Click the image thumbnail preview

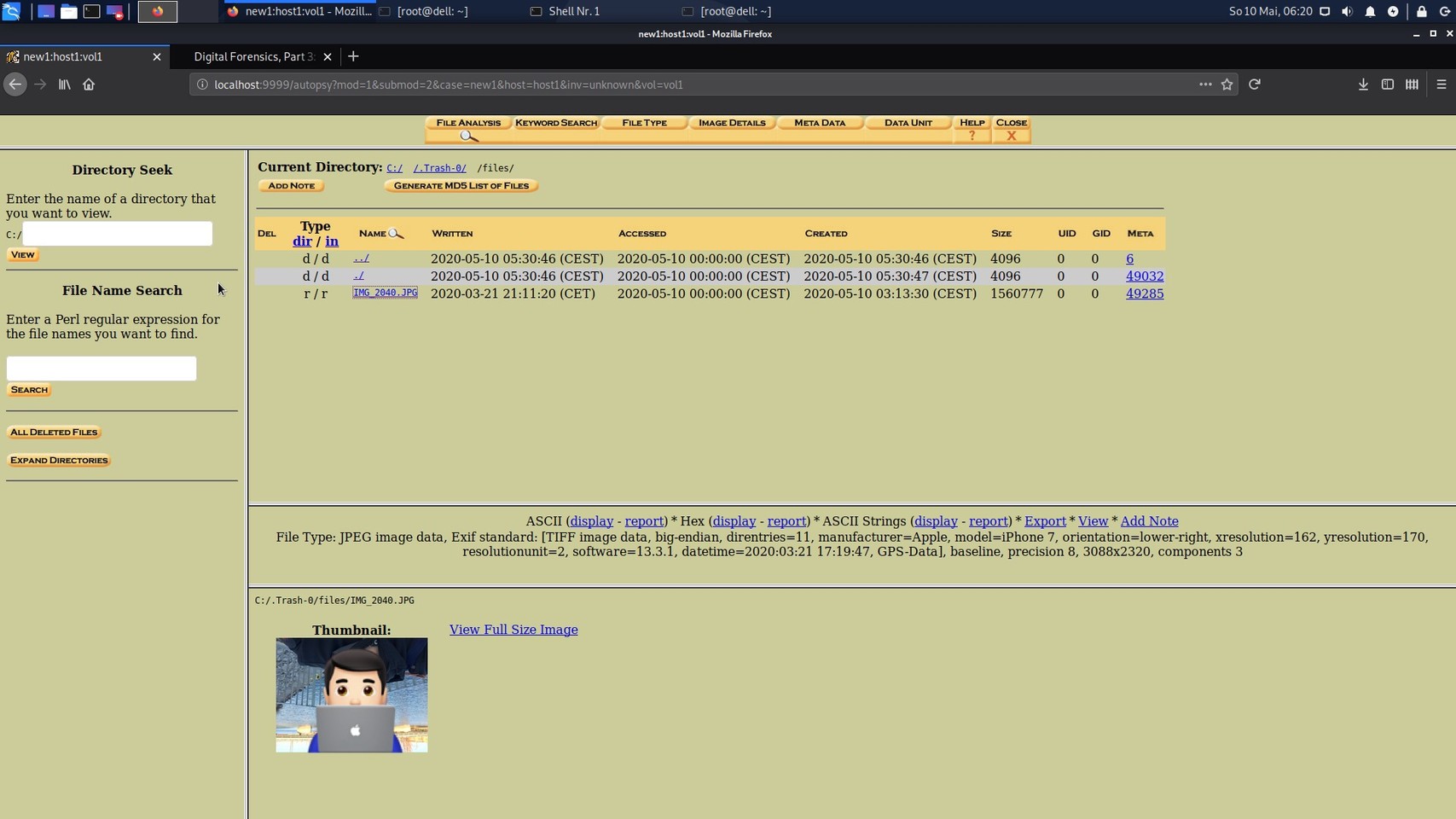point(351,695)
